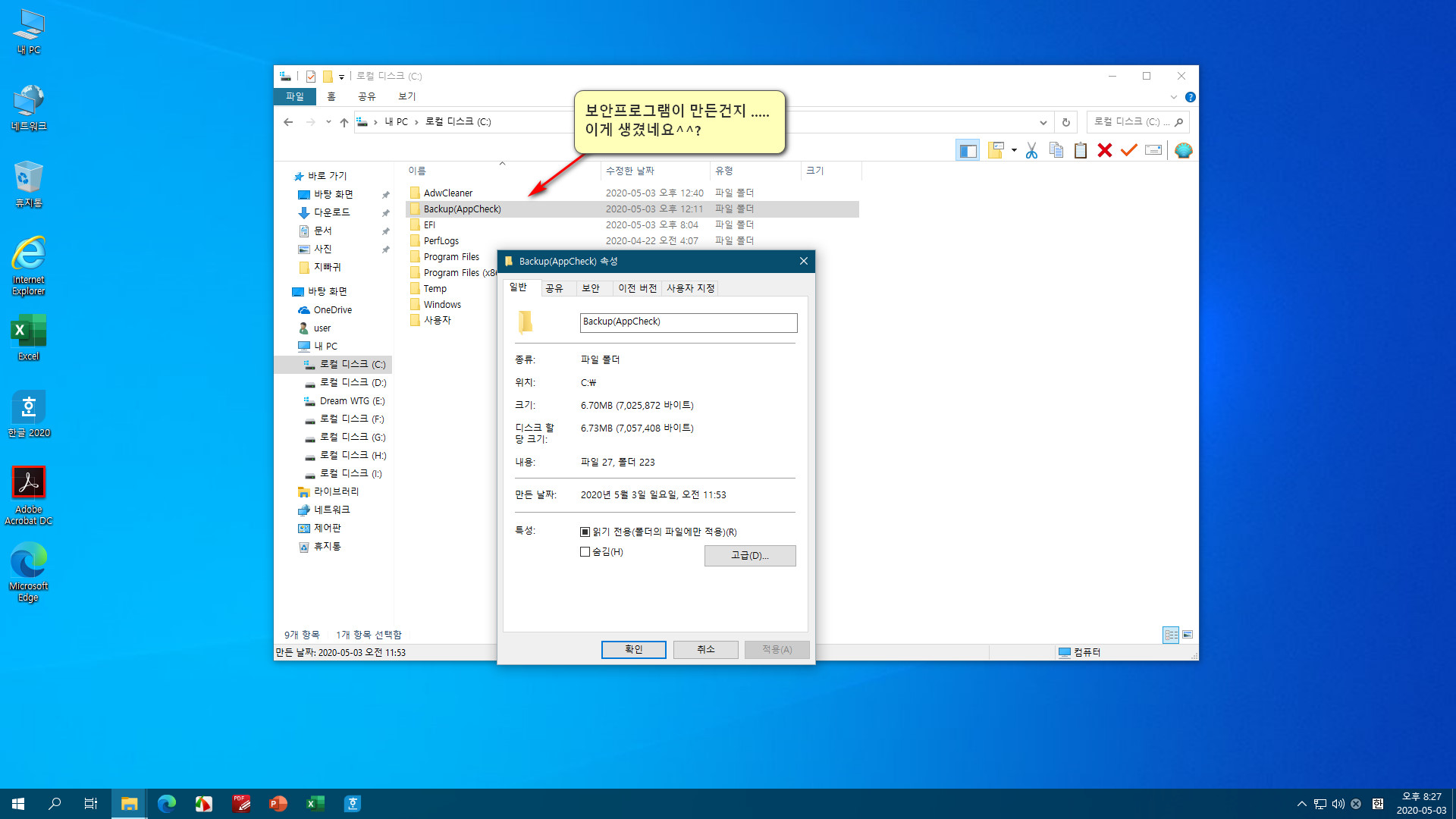Image resolution: width=1456 pixels, height=819 pixels.
Task: Toggle the read-only (읽기 전용) checkbox
Action: 585,532
